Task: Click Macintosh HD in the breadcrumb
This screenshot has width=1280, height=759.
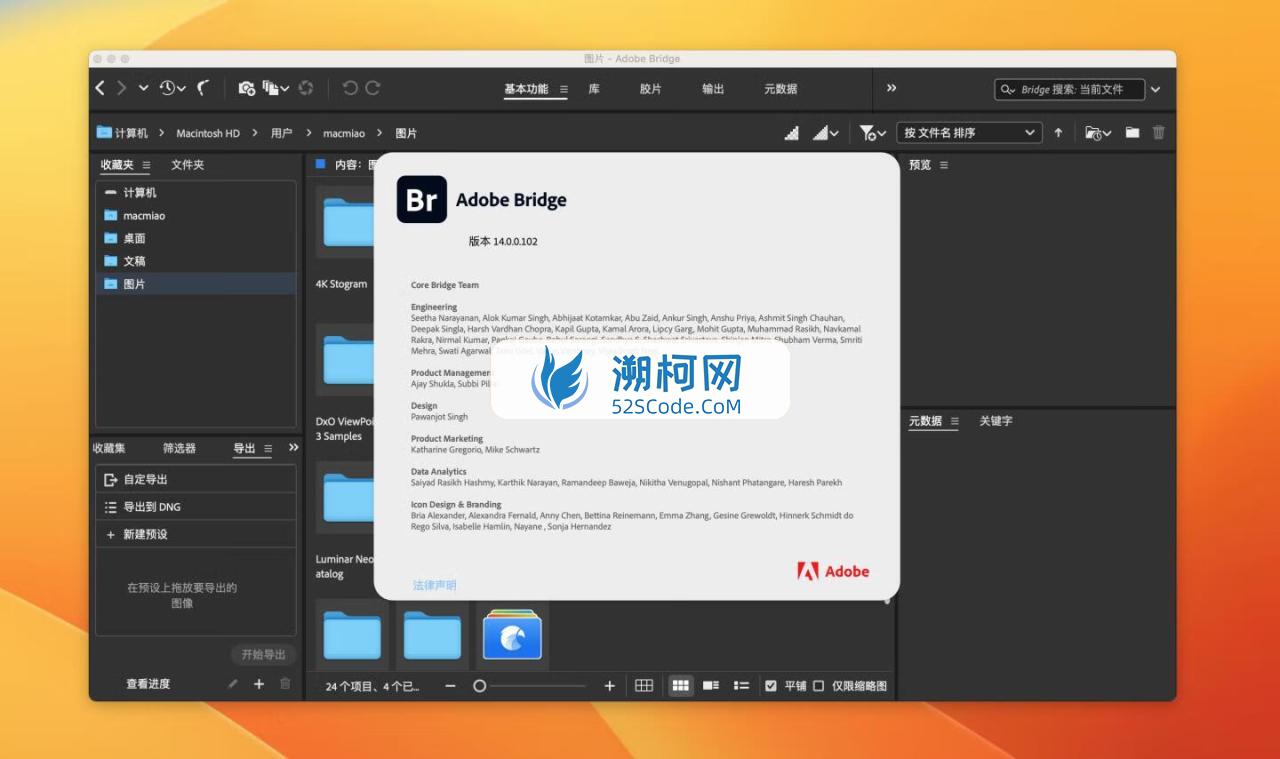Action: (208, 133)
